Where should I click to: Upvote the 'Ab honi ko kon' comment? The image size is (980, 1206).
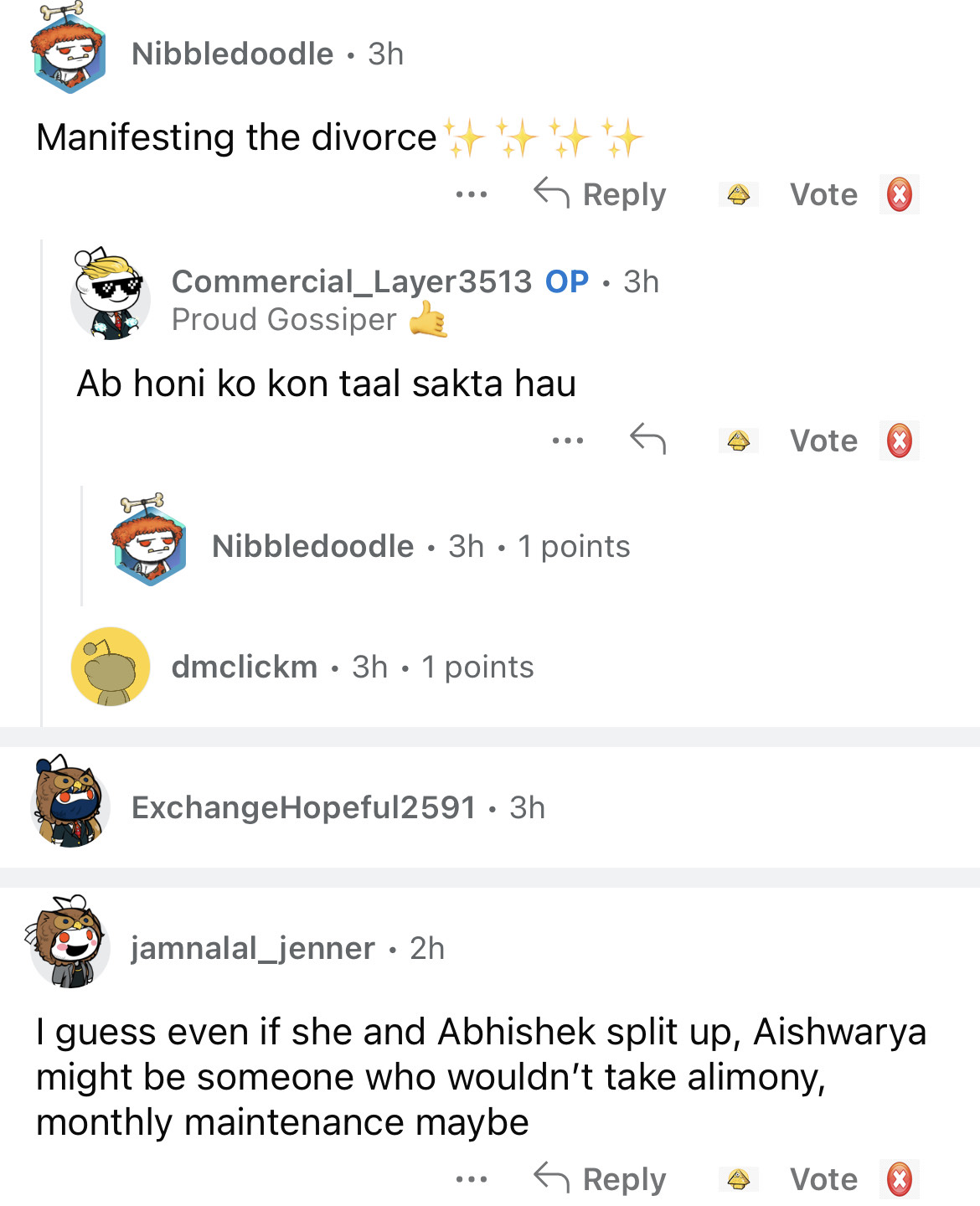[x=738, y=441]
